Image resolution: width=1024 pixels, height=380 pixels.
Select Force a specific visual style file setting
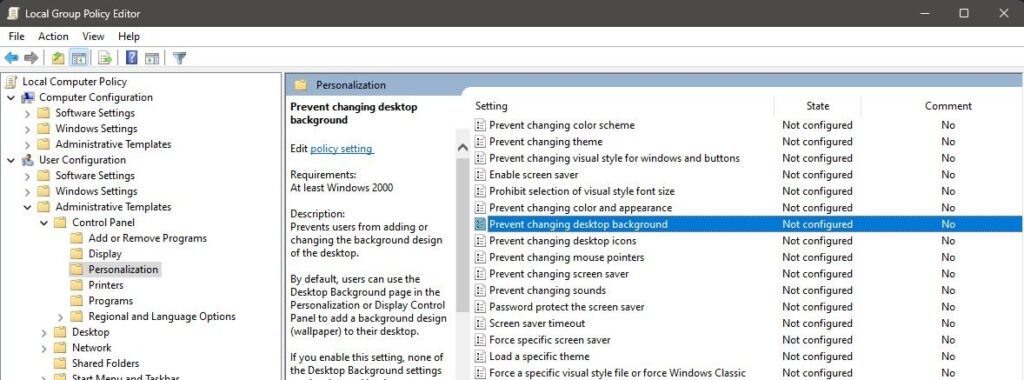[617, 373]
